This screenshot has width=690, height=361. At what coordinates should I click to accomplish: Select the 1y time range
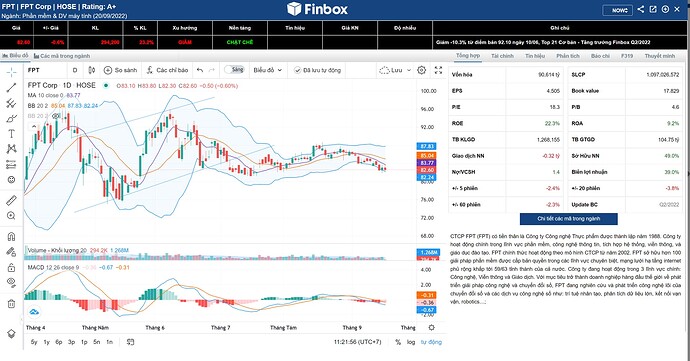point(46,342)
